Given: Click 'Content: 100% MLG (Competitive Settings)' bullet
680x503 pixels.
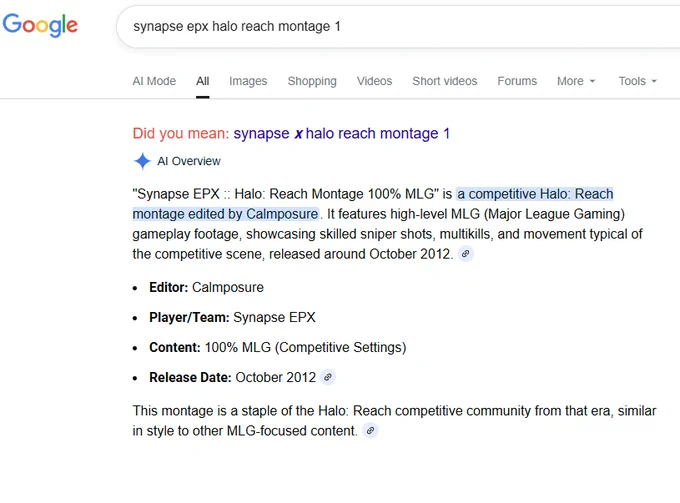Looking at the screenshot, I should tap(278, 347).
